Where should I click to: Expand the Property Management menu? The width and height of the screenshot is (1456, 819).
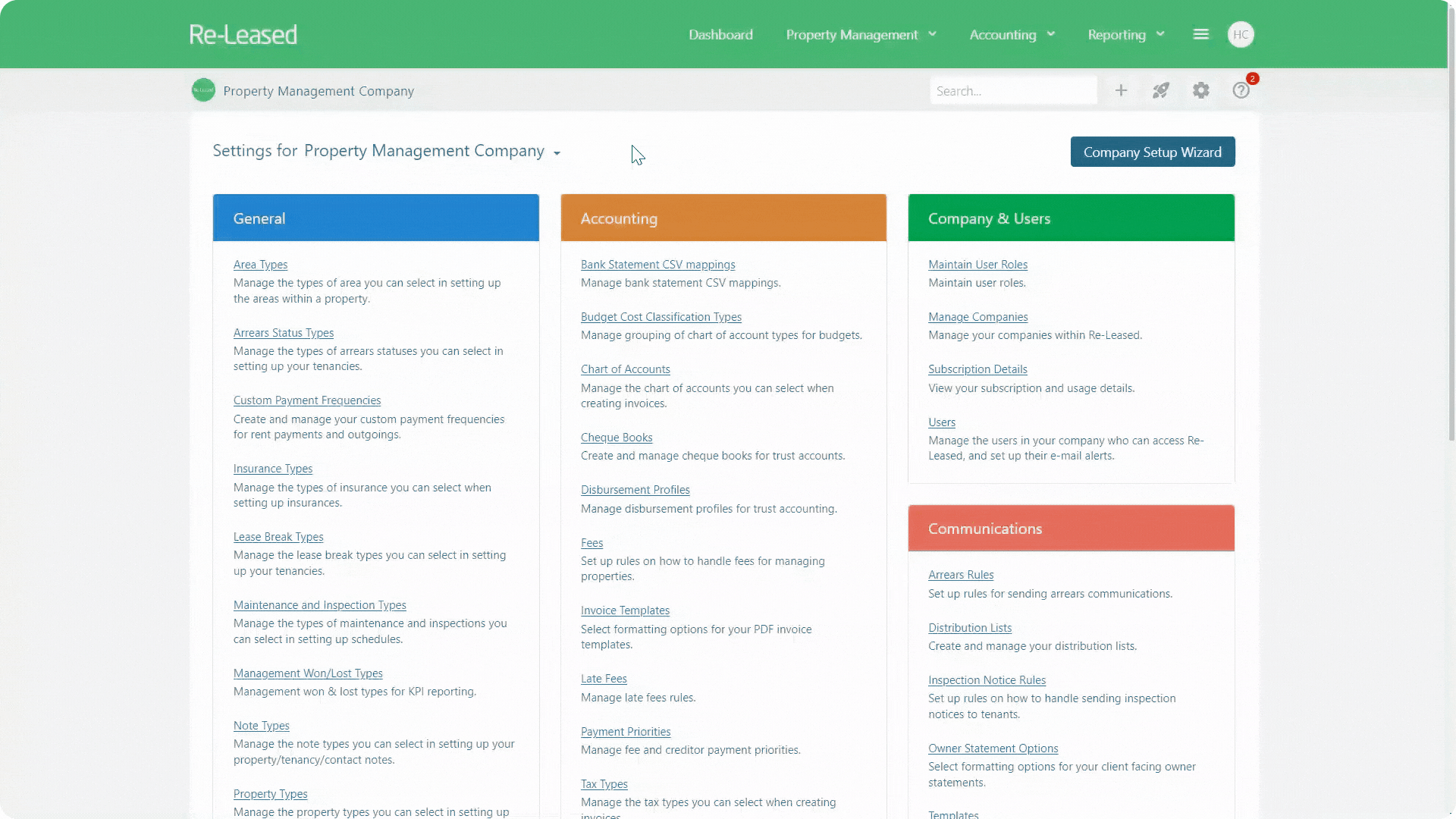click(861, 34)
